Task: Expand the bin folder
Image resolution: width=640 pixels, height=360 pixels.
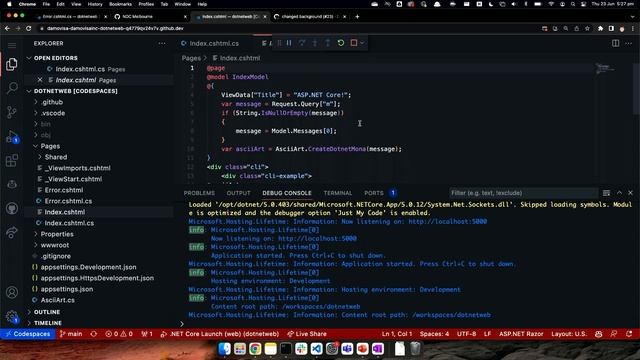Action: pos(45,124)
